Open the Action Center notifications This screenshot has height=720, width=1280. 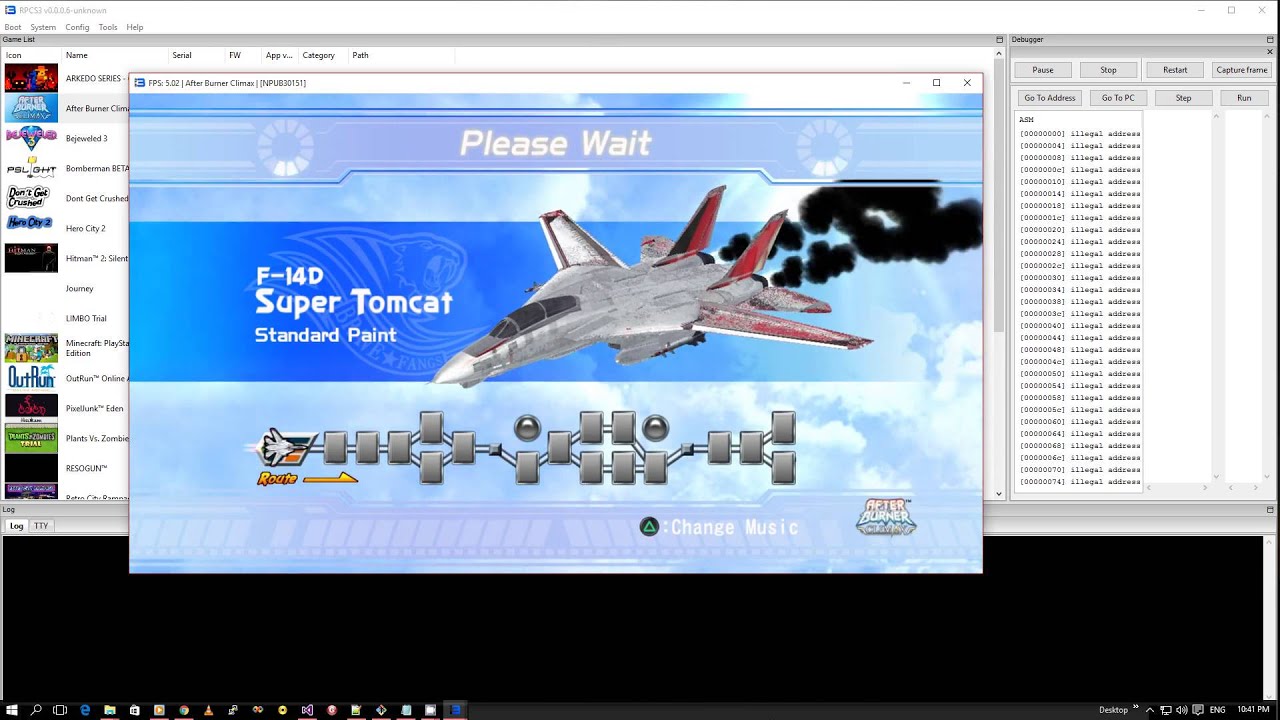tap(1196, 710)
